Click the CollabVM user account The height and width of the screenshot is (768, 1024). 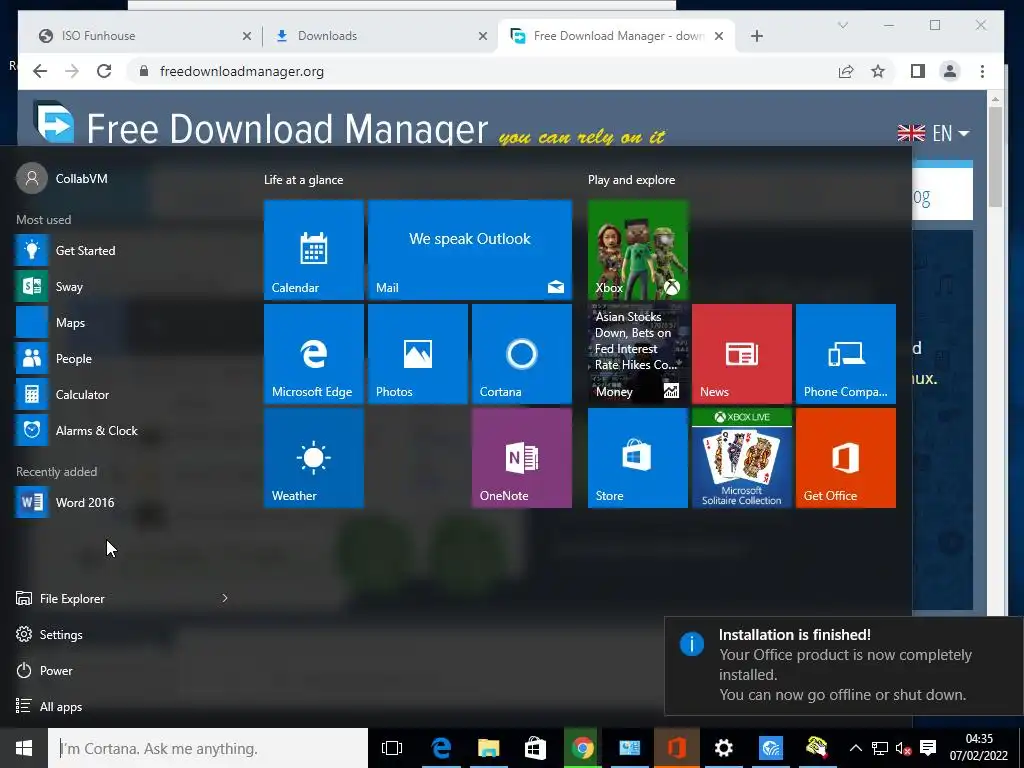tap(63, 178)
